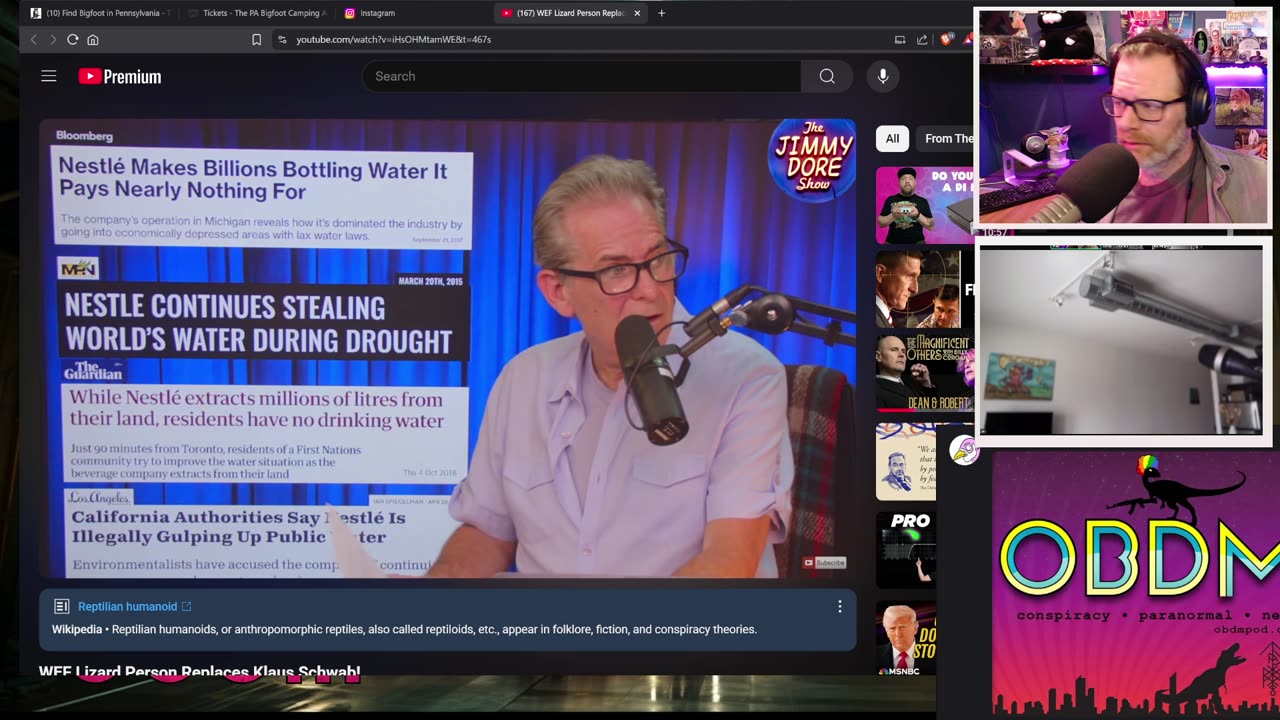Open the MSNBC recommended video thumbnail
The image size is (1280, 720).
pyautogui.click(x=906, y=638)
